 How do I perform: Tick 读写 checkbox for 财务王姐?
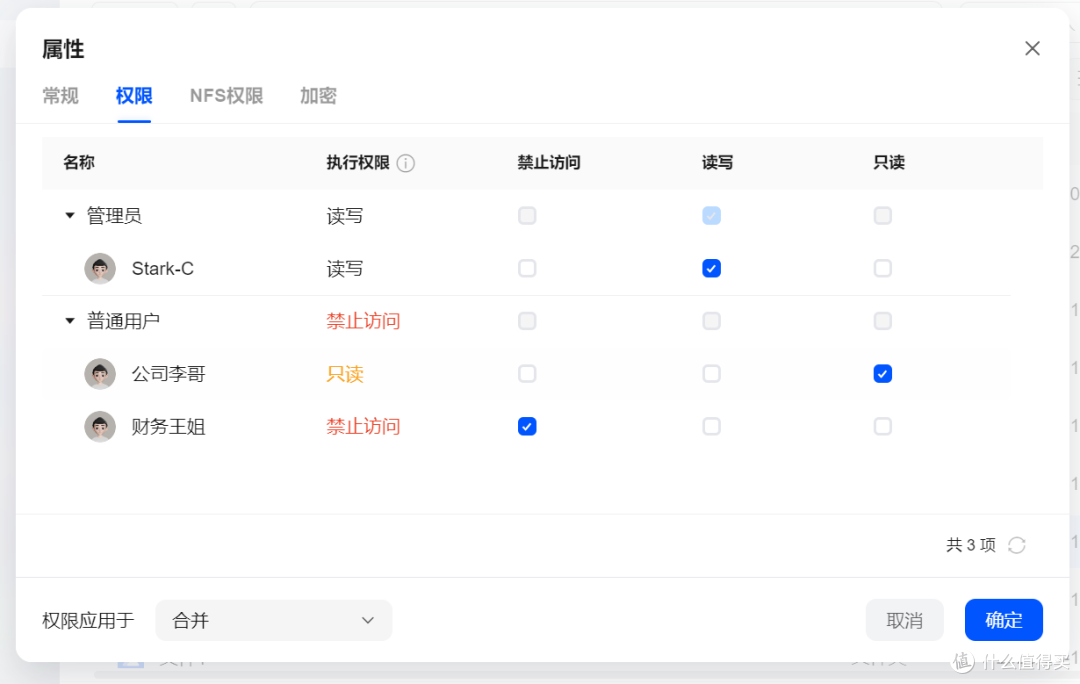point(712,426)
